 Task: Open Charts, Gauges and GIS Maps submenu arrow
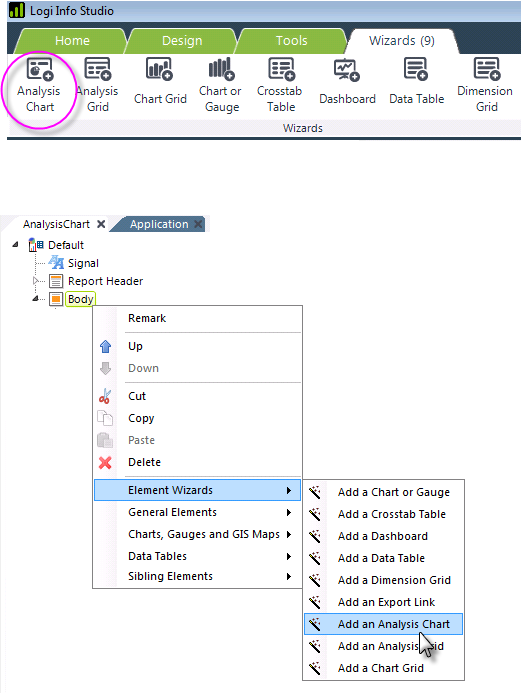(289, 534)
